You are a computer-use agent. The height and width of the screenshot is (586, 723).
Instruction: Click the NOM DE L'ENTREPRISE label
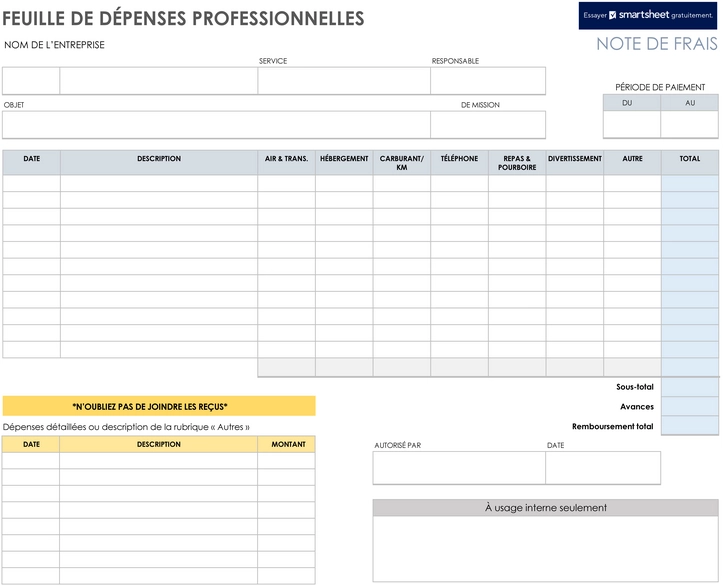coord(54,45)
